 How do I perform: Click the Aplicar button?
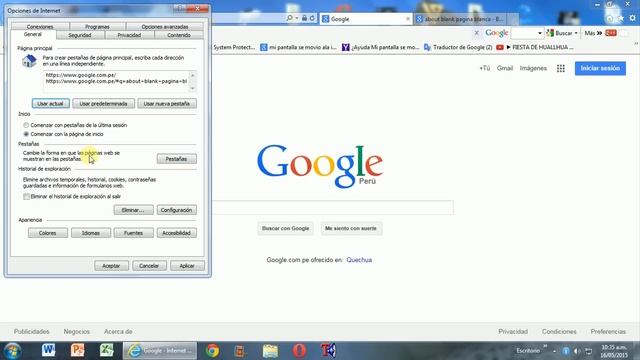(187, 266)
